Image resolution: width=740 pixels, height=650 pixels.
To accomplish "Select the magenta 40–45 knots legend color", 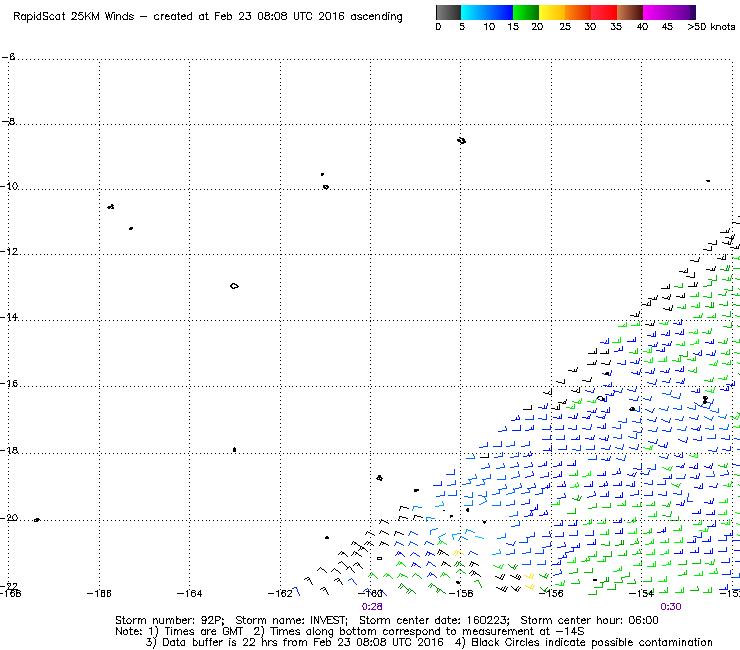I will tap(656, 12).
